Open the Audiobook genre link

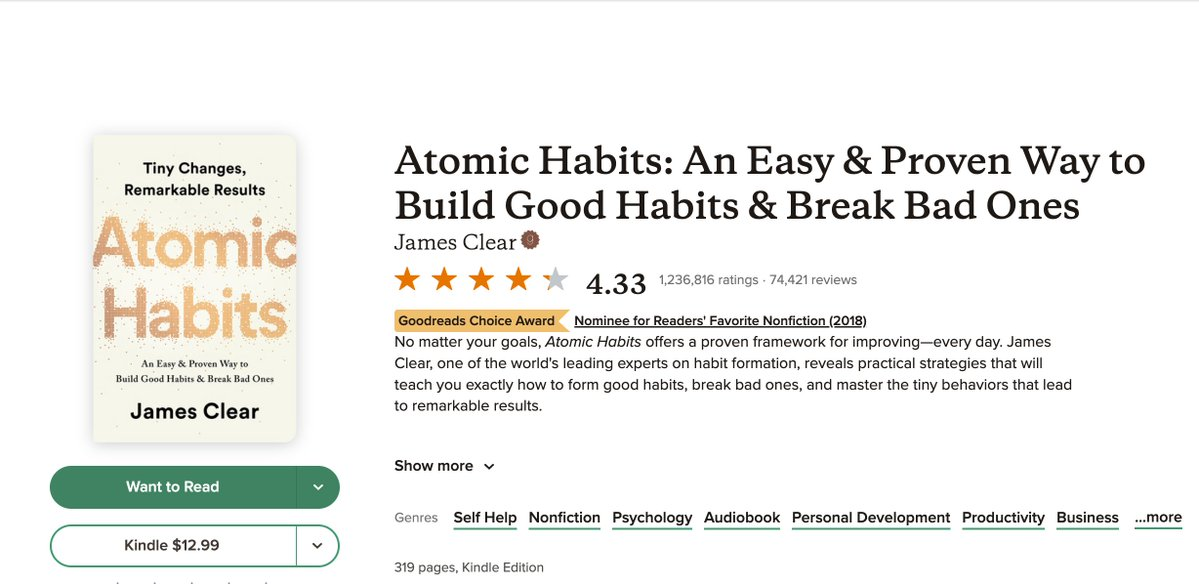[742, 517]
